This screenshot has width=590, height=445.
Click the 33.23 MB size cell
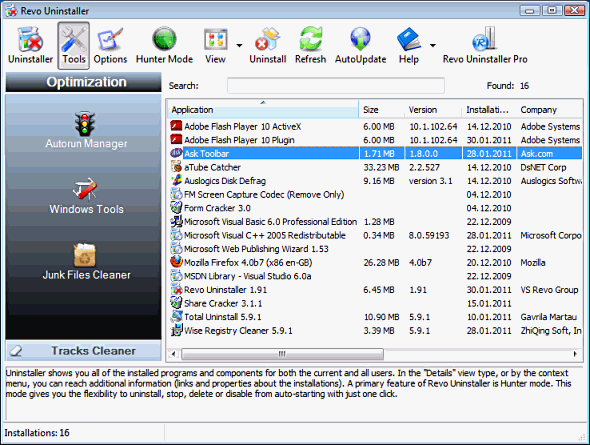pos(381,167)
